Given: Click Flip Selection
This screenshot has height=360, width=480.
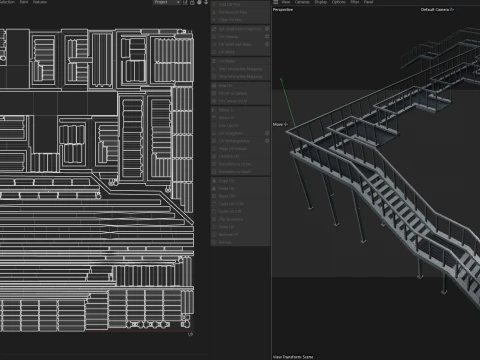Looking at the screenshot, I should (240, 219).
